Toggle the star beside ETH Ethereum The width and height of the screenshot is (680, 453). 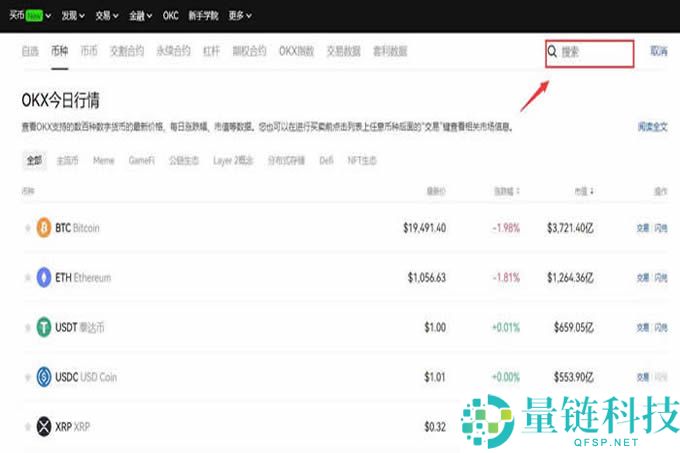pyautogui.click(x=28, y=278)
